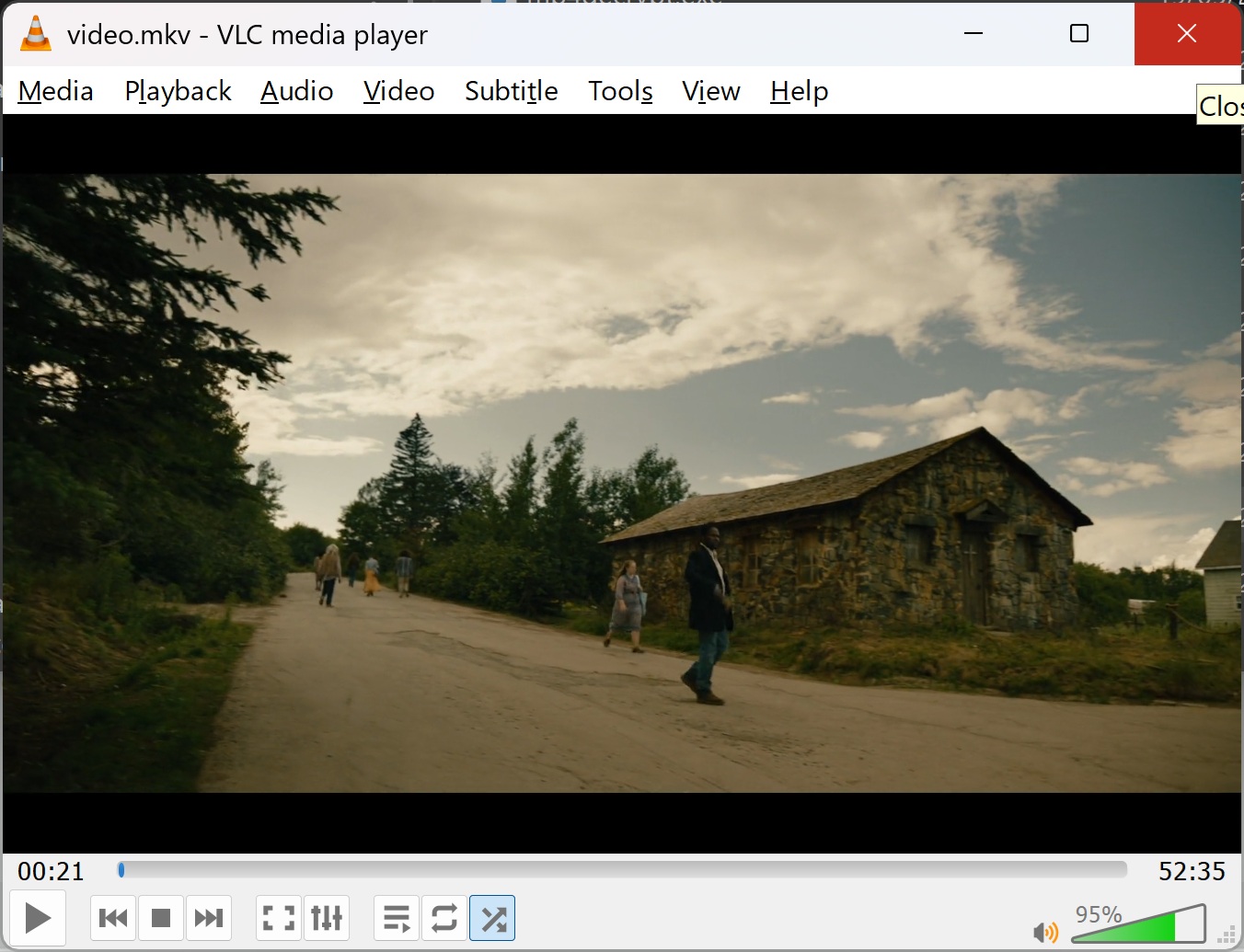Toggle fullscreen video mode
The image size is (1244, 952).
coord(279,918)
